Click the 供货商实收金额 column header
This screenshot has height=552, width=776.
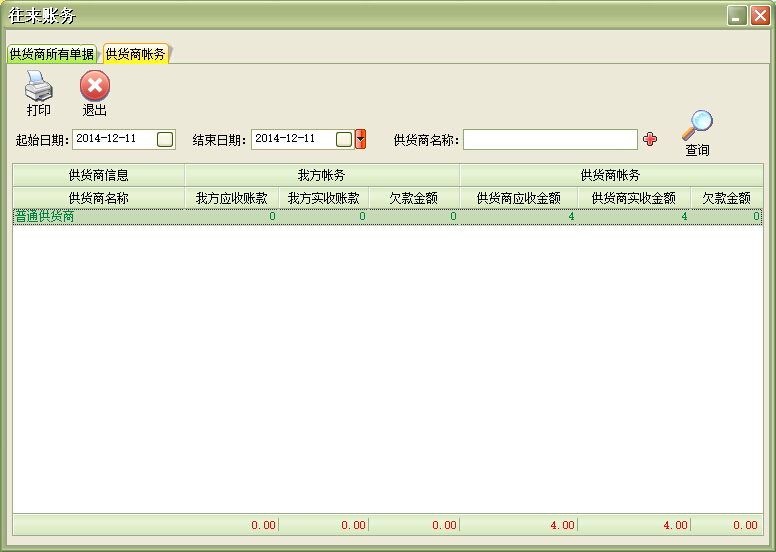[x=633, y=198]
